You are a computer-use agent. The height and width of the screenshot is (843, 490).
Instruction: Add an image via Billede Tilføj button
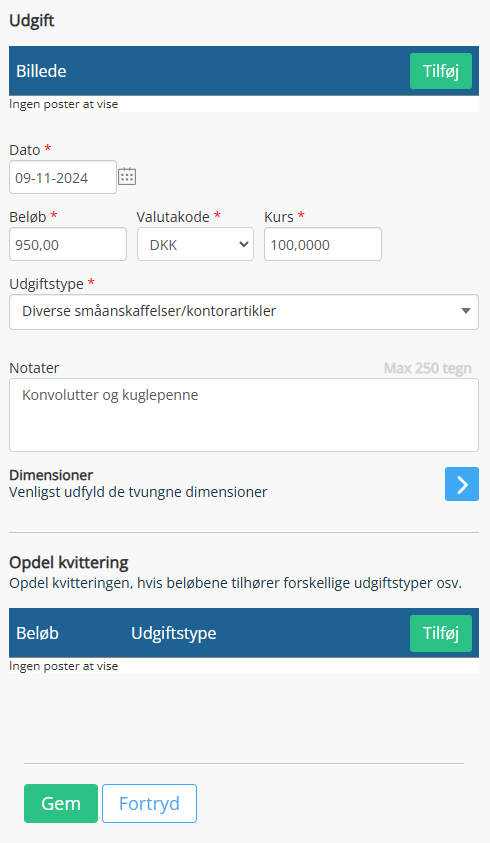[441, 71]
